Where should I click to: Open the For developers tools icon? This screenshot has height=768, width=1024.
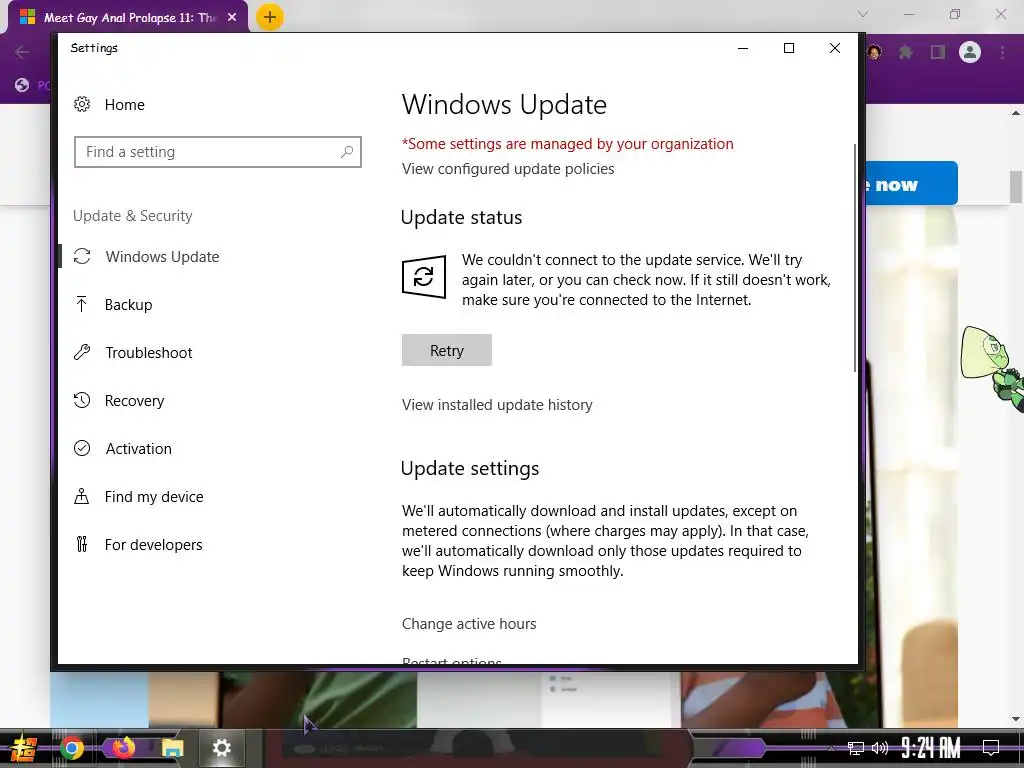point(82,544)
